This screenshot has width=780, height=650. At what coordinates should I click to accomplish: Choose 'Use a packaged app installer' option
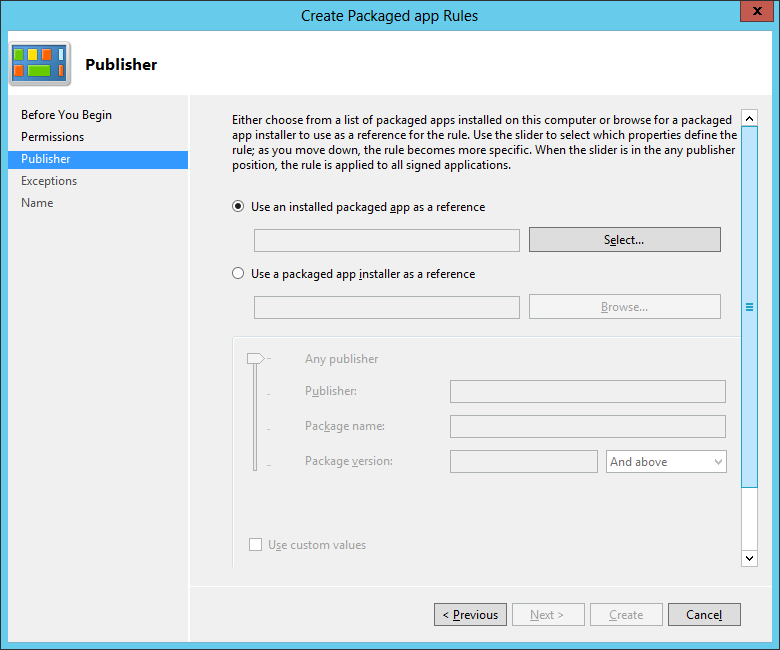click(x=238, y=273)
